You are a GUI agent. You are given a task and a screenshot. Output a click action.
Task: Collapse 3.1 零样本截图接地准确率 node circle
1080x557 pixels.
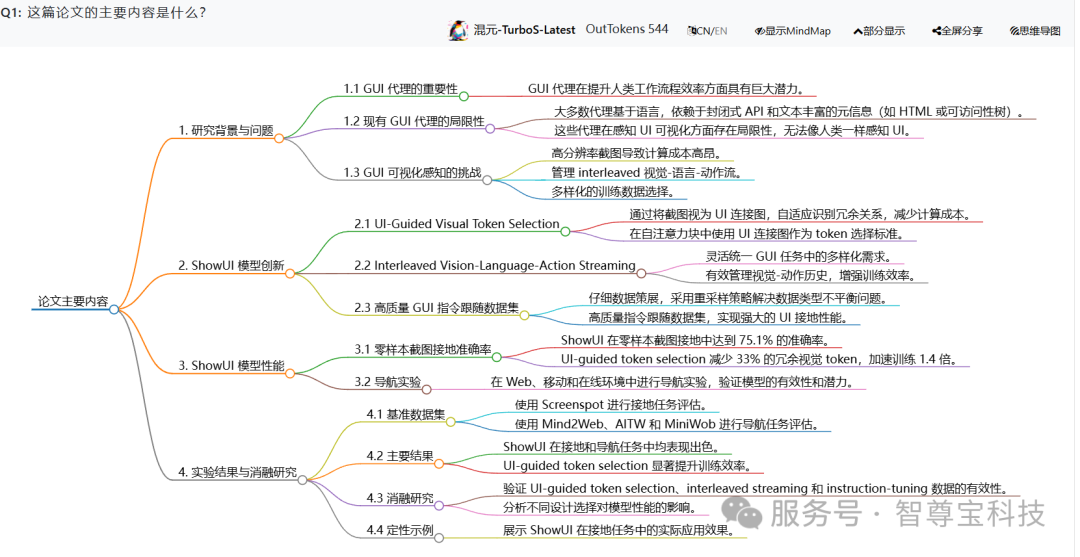(497, 357)
